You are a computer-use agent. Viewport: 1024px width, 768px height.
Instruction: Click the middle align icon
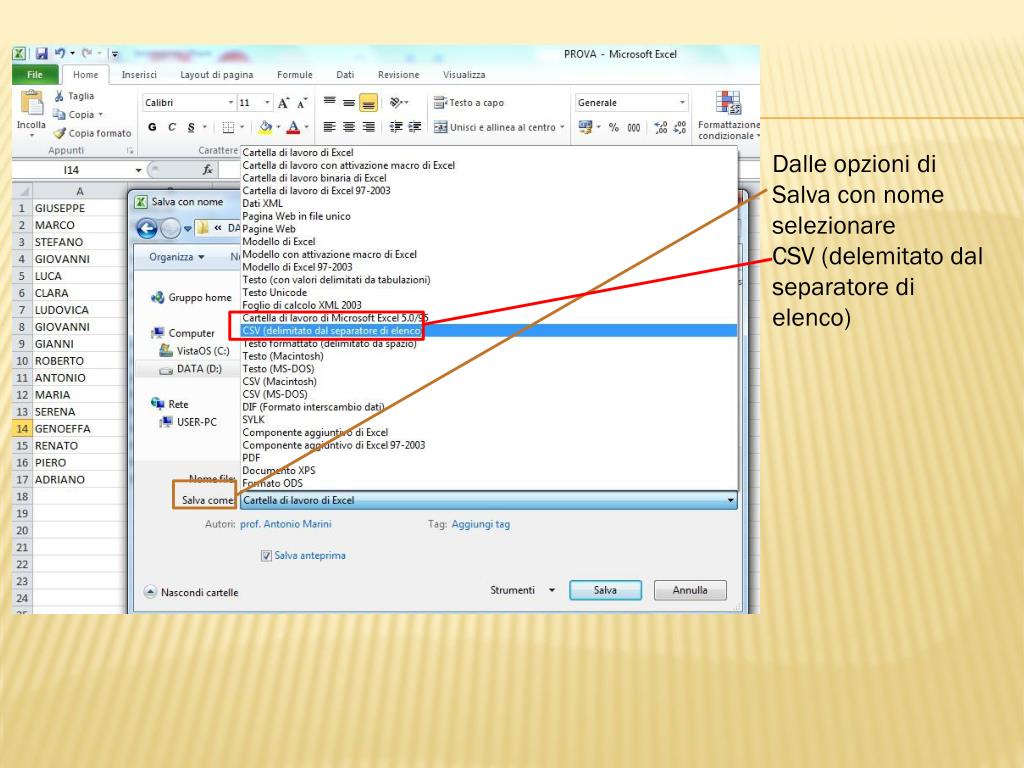(349, 103)
